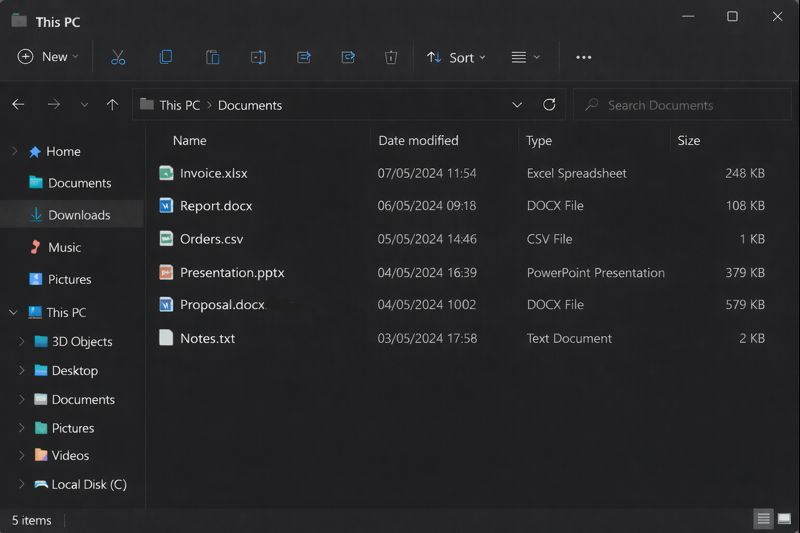Click the Paste clipboard icon

(212, 57)
